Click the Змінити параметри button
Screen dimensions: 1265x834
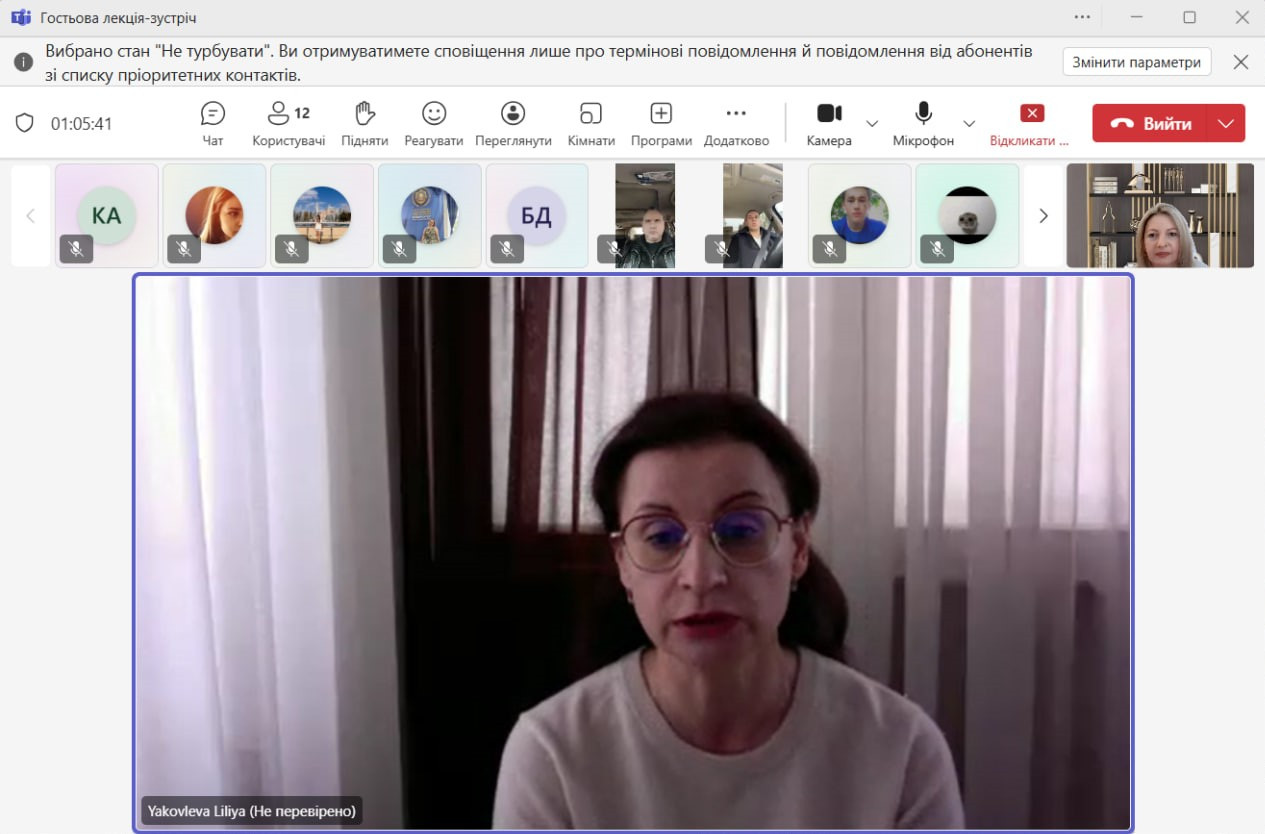(x=1136, y=62)
